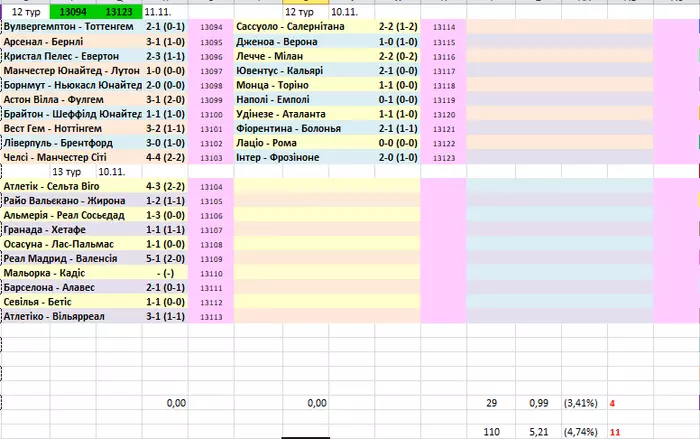Click 'Вест Гем - Ноттінгем' cell
Screen dimensions: 700x439
point(72,129)
